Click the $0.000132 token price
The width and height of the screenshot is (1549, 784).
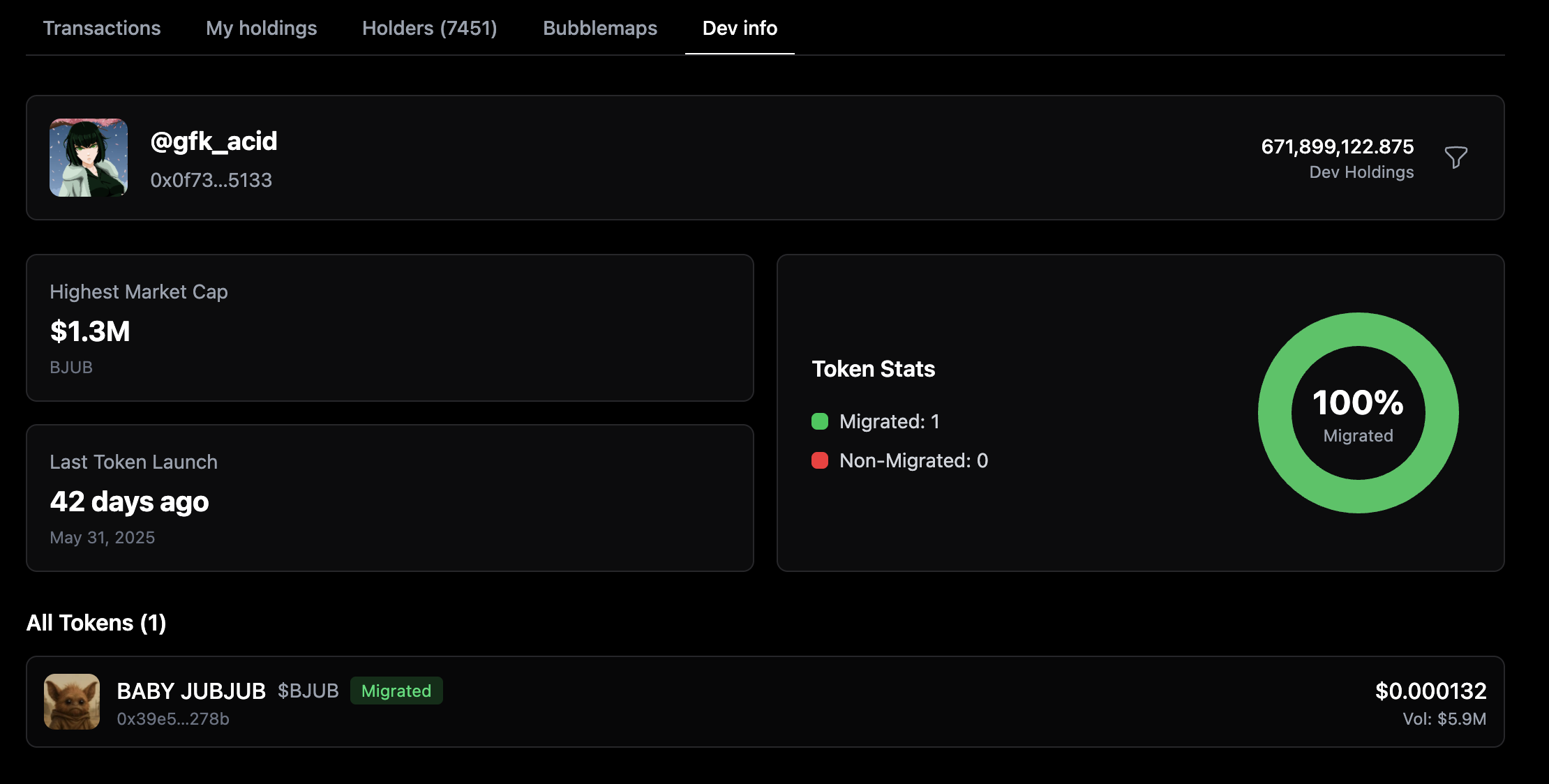[1430, 691]
